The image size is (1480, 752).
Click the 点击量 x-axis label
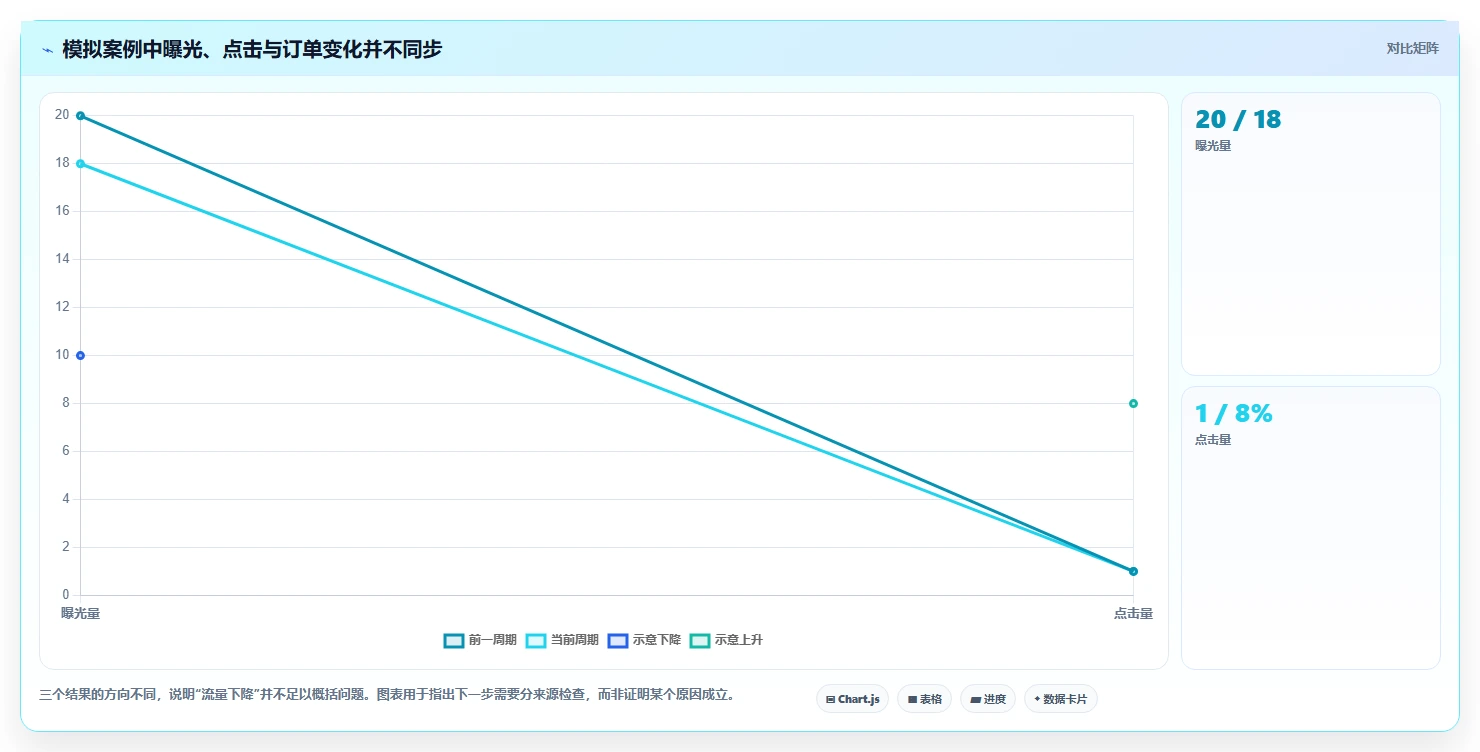click(1133, 613)
